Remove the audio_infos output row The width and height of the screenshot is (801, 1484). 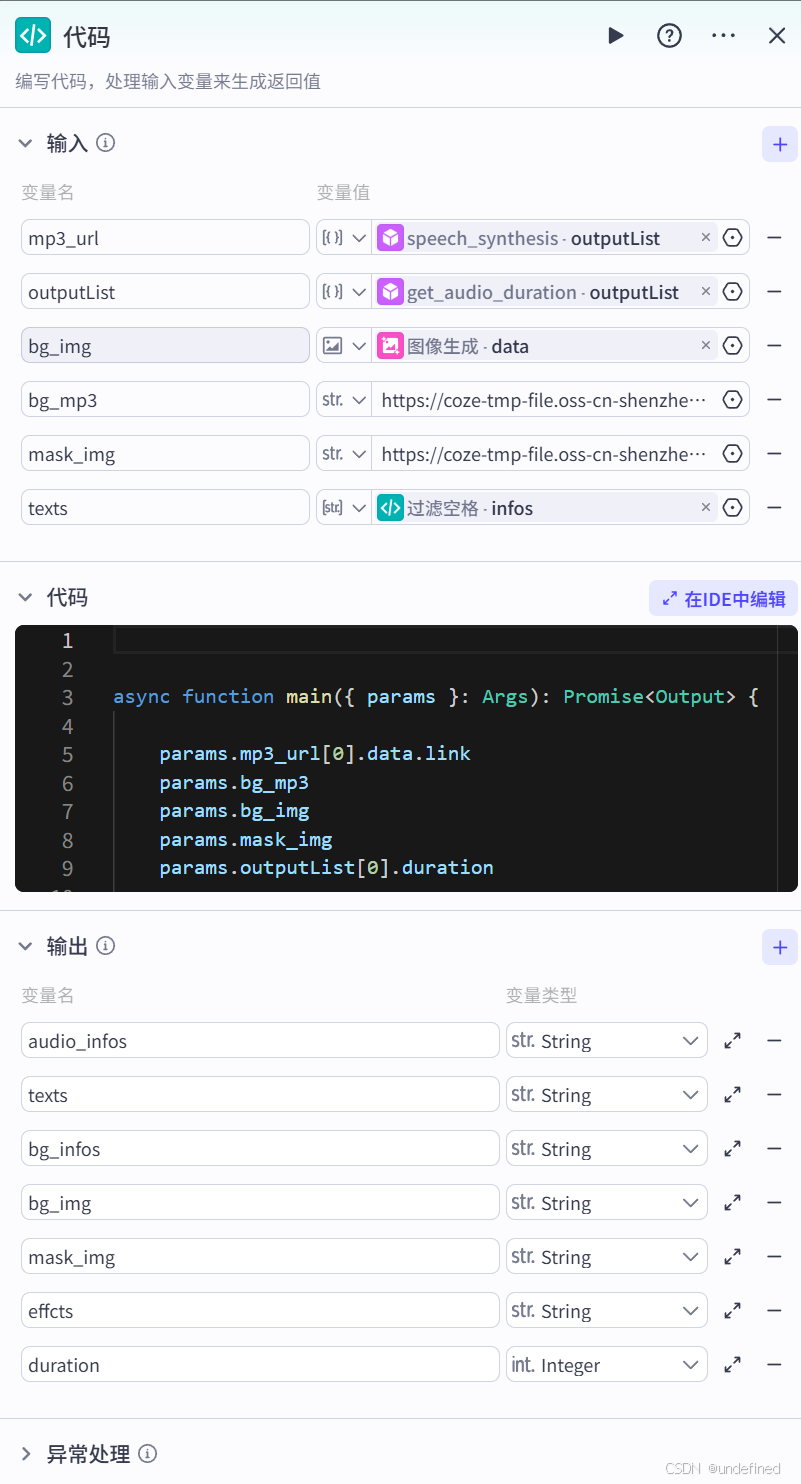pos(774,1040)
